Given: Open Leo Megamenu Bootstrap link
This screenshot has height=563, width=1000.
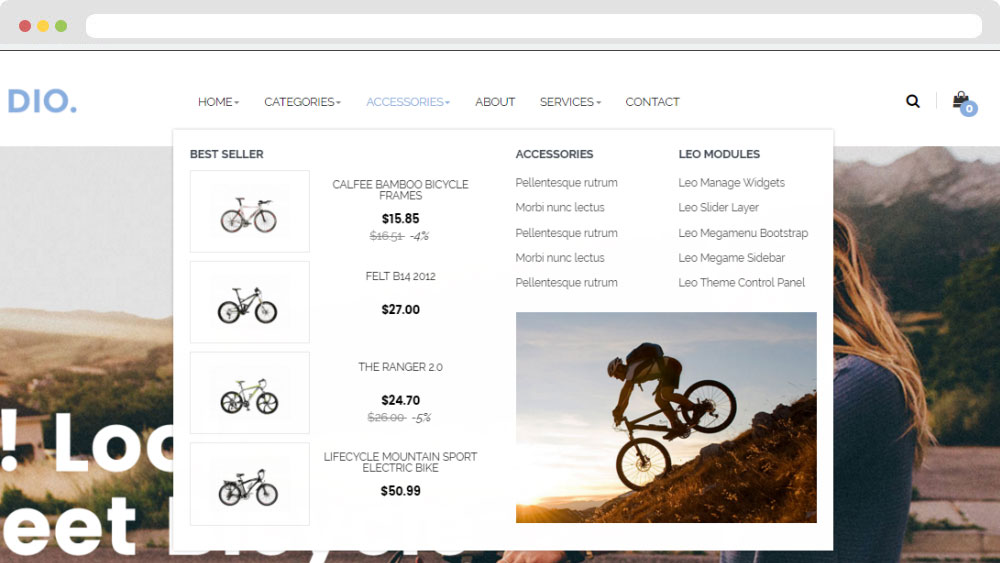Looking at the screenshot, I should (743, 233).
